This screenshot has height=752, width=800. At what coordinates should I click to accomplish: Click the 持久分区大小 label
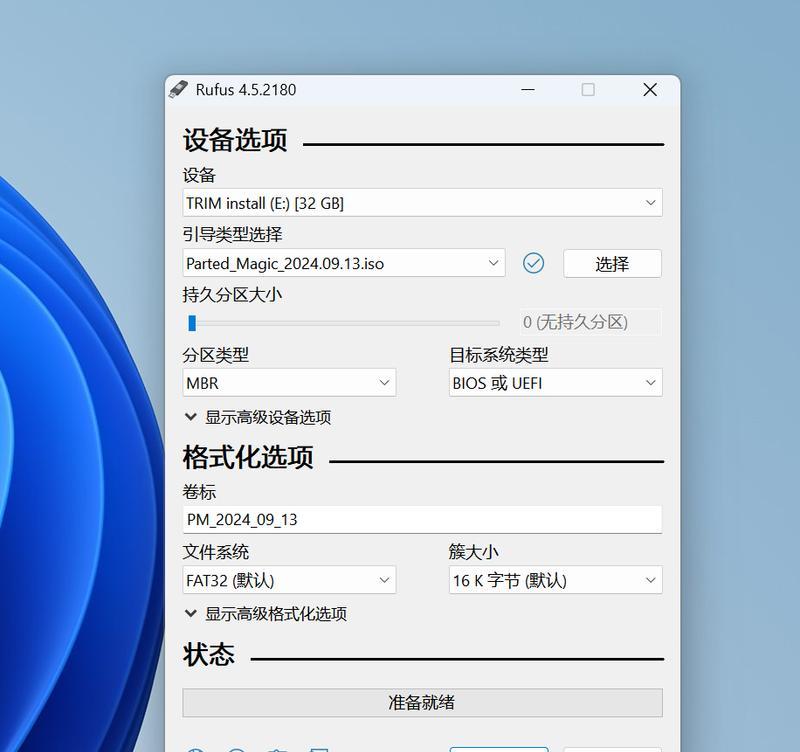coord(232,294)
